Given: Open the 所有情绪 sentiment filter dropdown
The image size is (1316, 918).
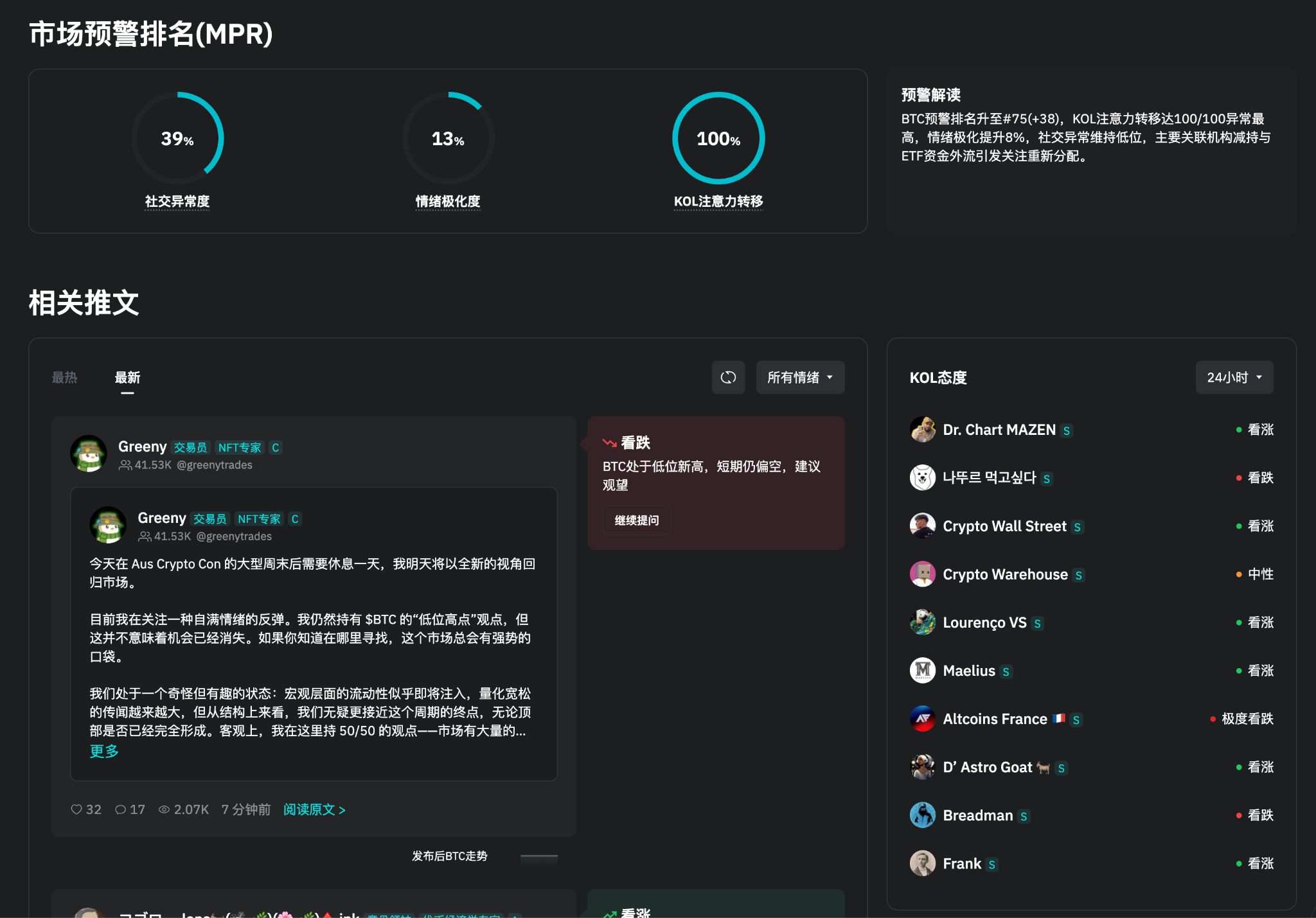Looking at the screenshot, I should [x=799, y=378].
